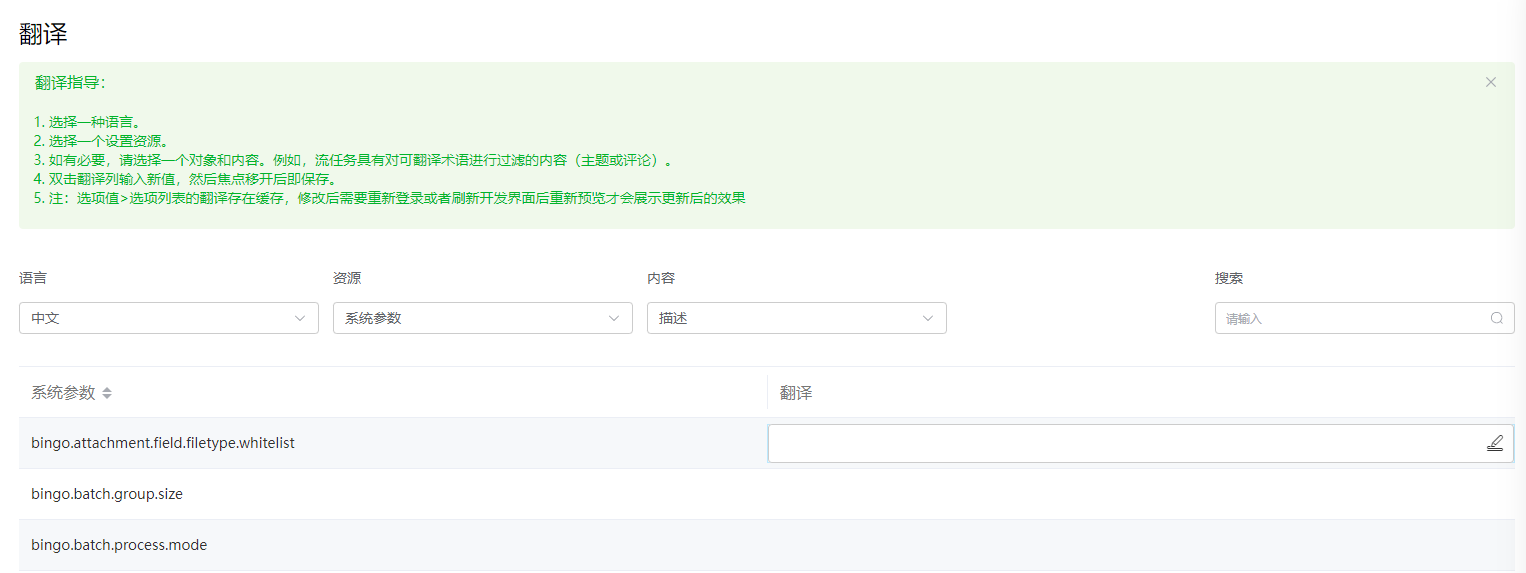Viewport: 1526px width, 573px height.
Task: Open the 内容 dropdown showing 描述
Action: click(797, 318)
